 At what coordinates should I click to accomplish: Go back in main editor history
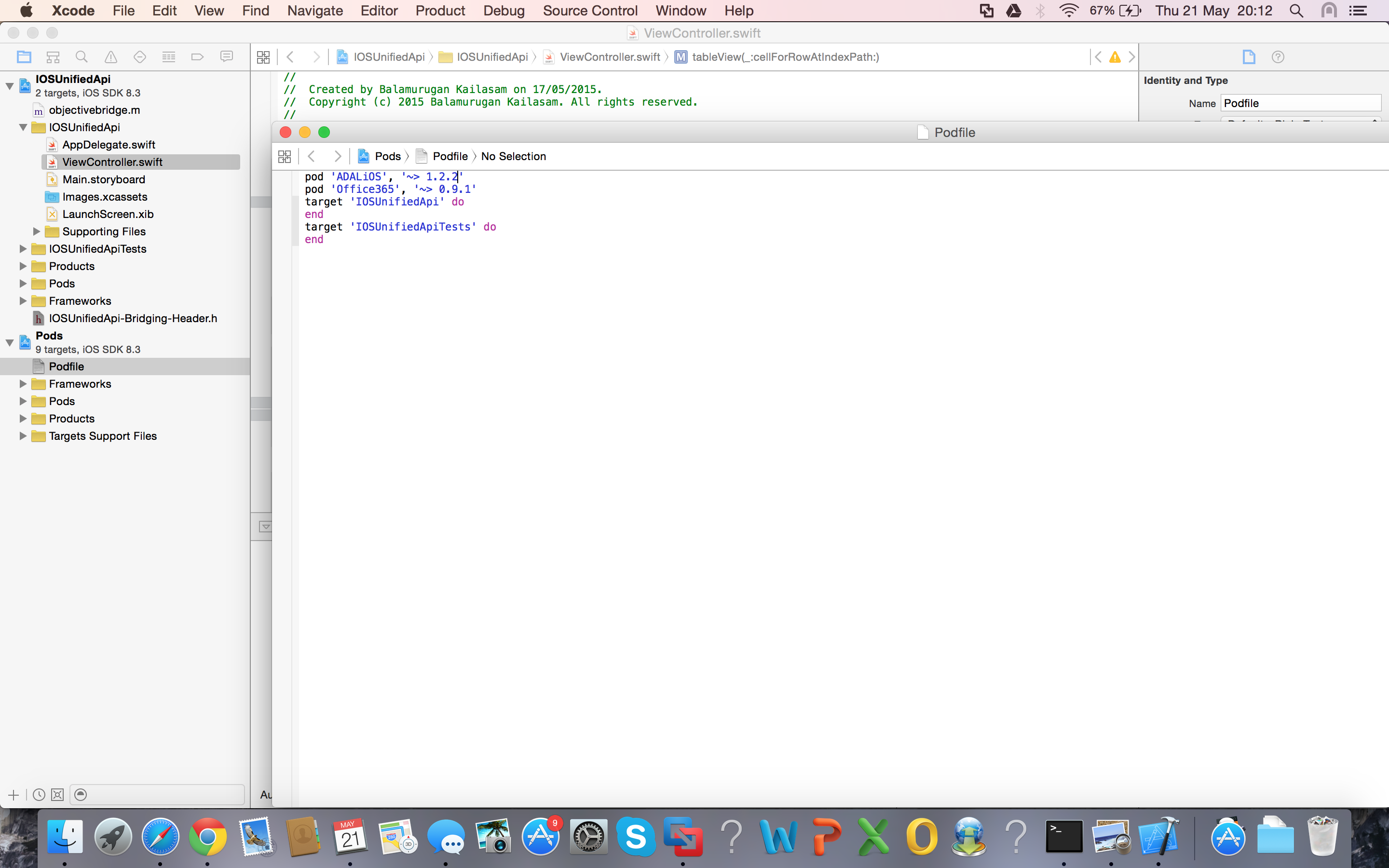coord(290,57)
